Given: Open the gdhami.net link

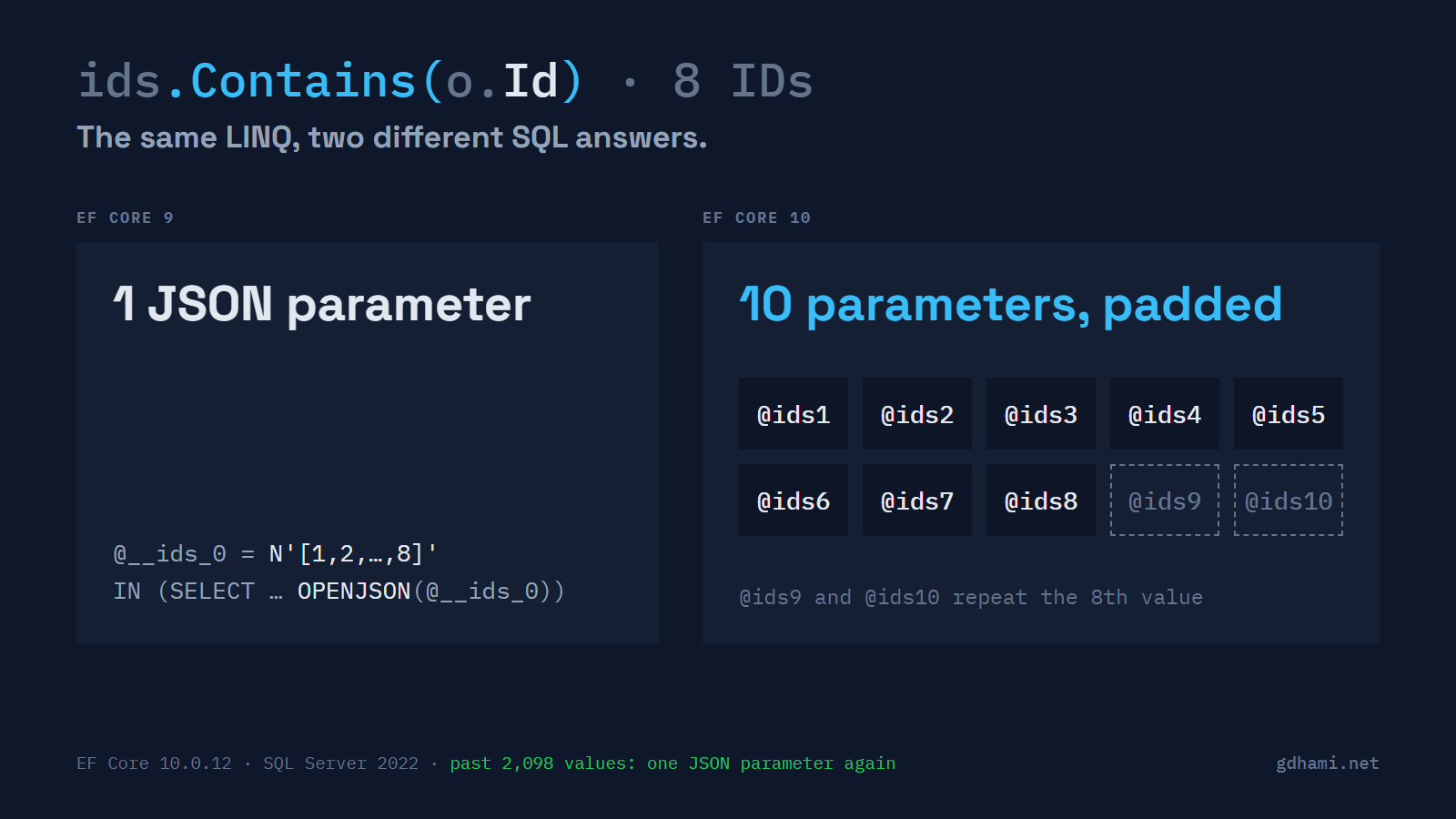Looking at the screenshot, I should tap(1328, 763).
